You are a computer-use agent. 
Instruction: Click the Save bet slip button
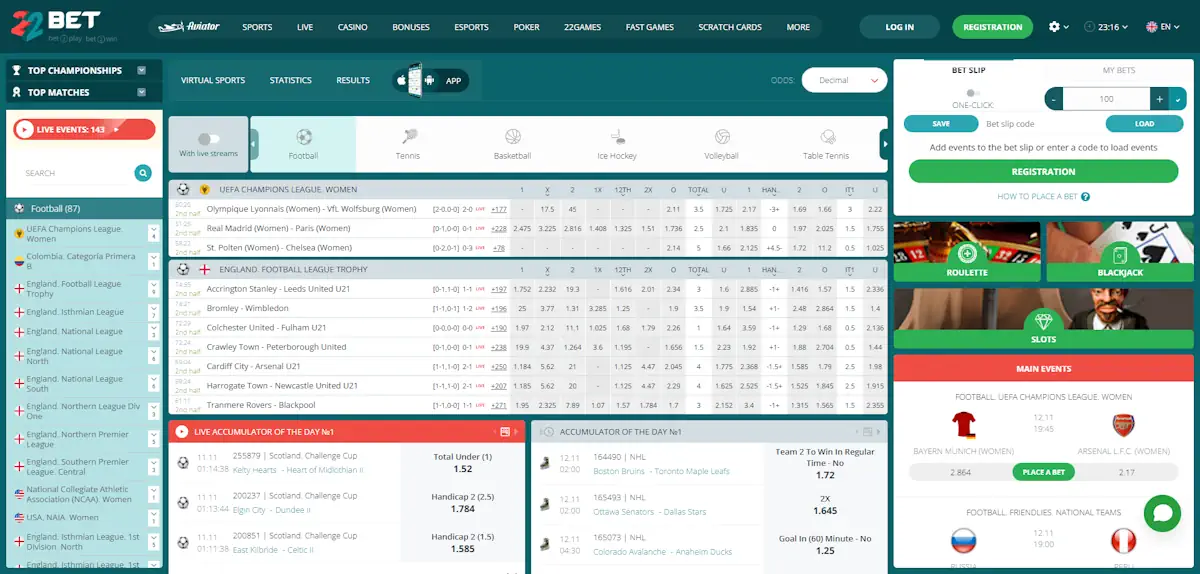[x=941, y=124]
